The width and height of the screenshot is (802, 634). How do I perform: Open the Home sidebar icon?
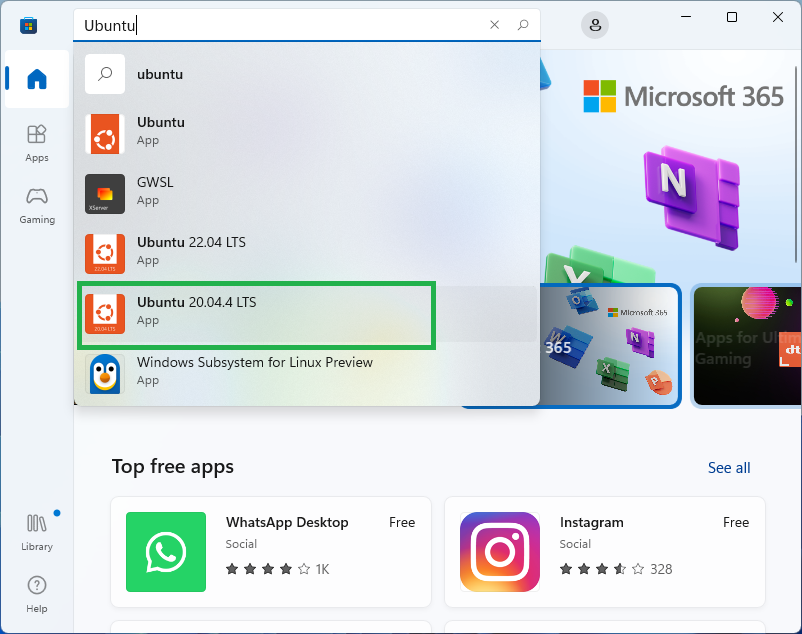tap(37, 79)
